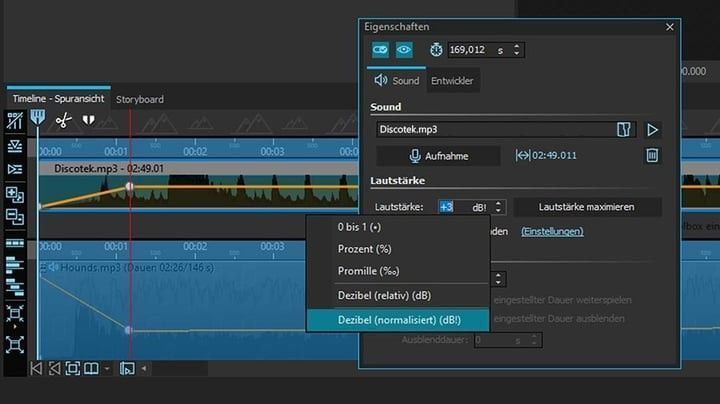Switch to the Storyboard tab

[140, 99]
